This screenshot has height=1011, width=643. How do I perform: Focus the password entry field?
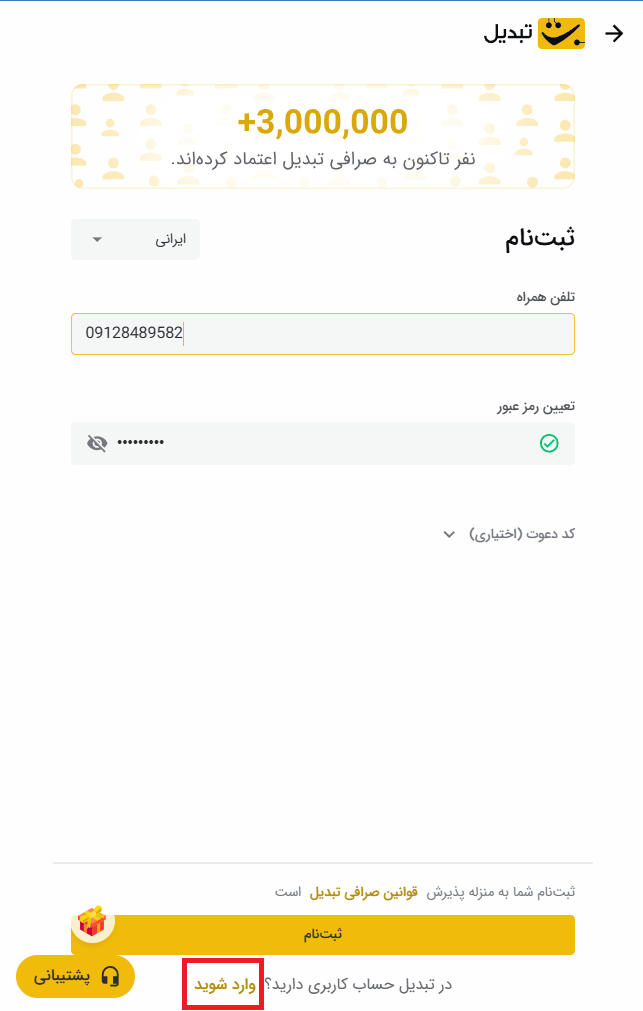click(322, 443)
